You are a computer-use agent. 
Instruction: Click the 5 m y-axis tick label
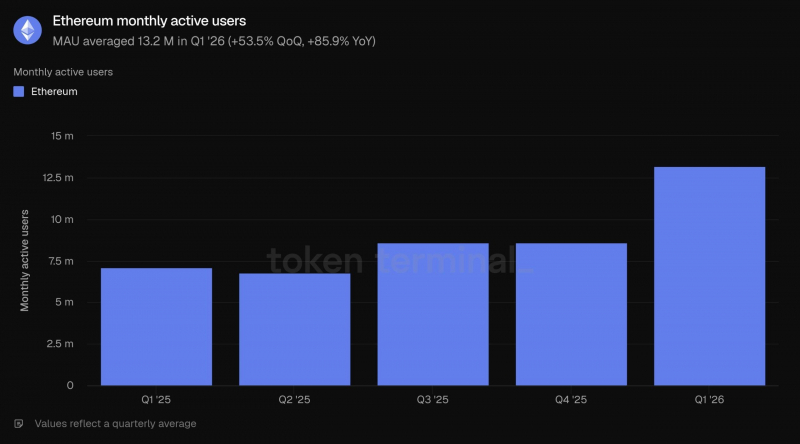click(65, 302)
